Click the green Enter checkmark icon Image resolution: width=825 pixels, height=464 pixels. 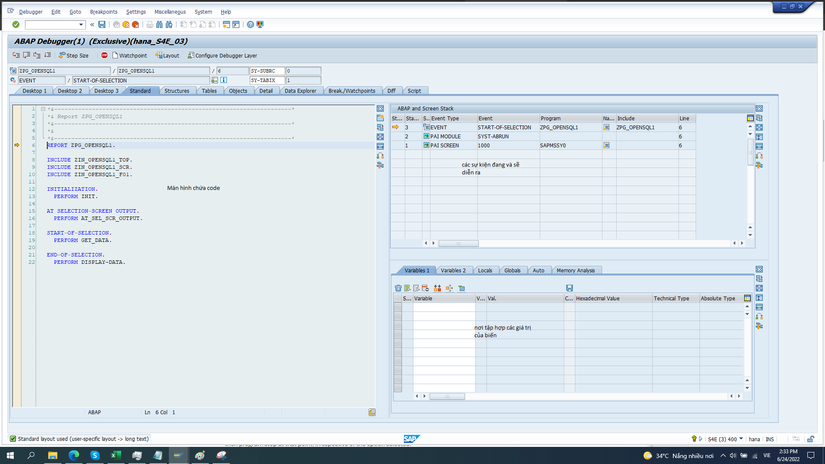point(16,24)
